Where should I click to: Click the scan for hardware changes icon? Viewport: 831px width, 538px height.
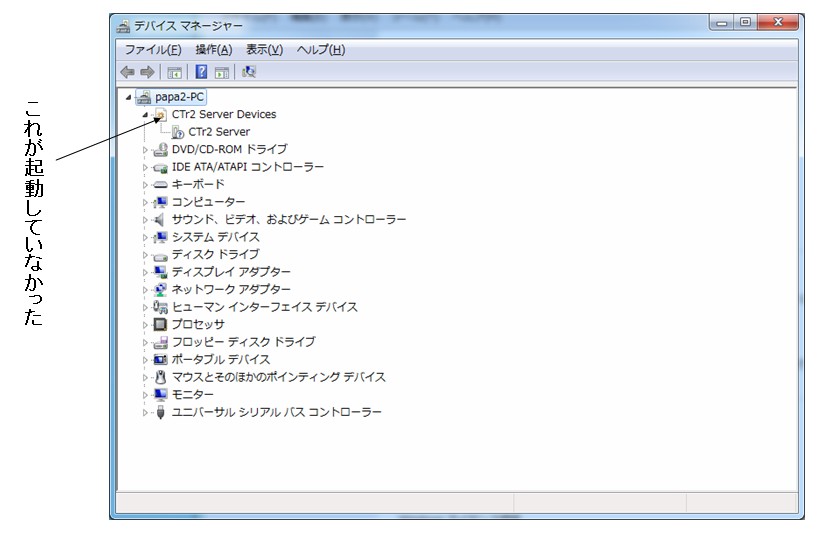[x=249, y=72]
